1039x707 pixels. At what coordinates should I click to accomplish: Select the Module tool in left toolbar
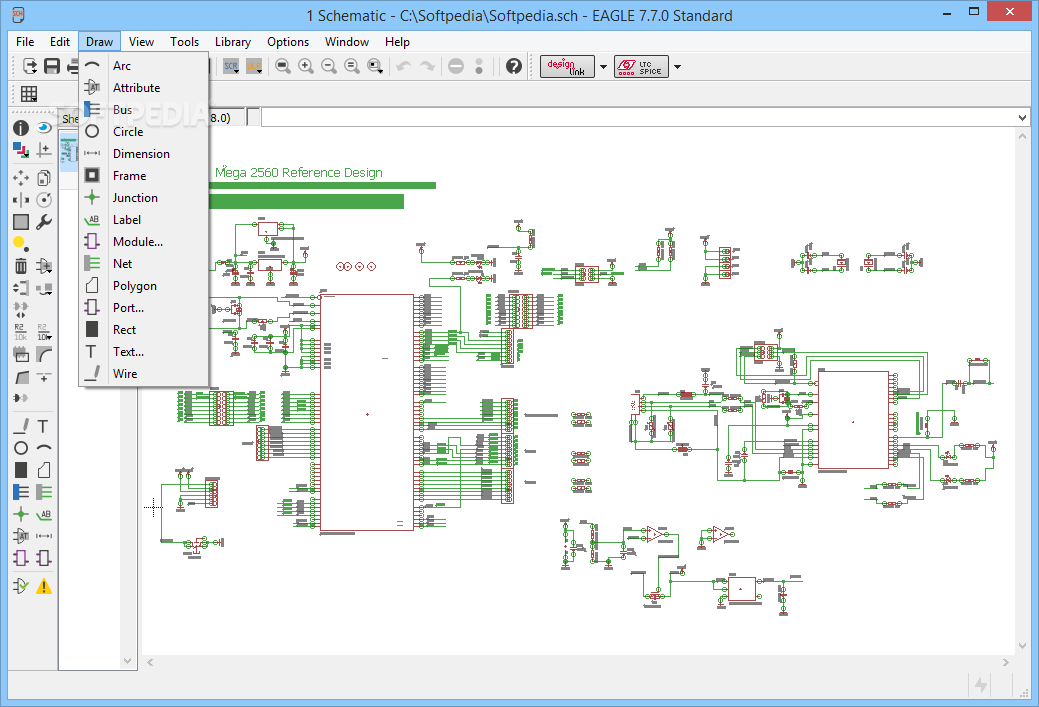[21, 558]
